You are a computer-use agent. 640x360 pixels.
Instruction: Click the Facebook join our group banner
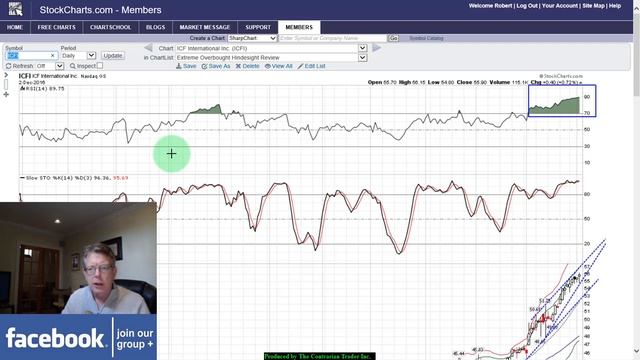(78, 337)
